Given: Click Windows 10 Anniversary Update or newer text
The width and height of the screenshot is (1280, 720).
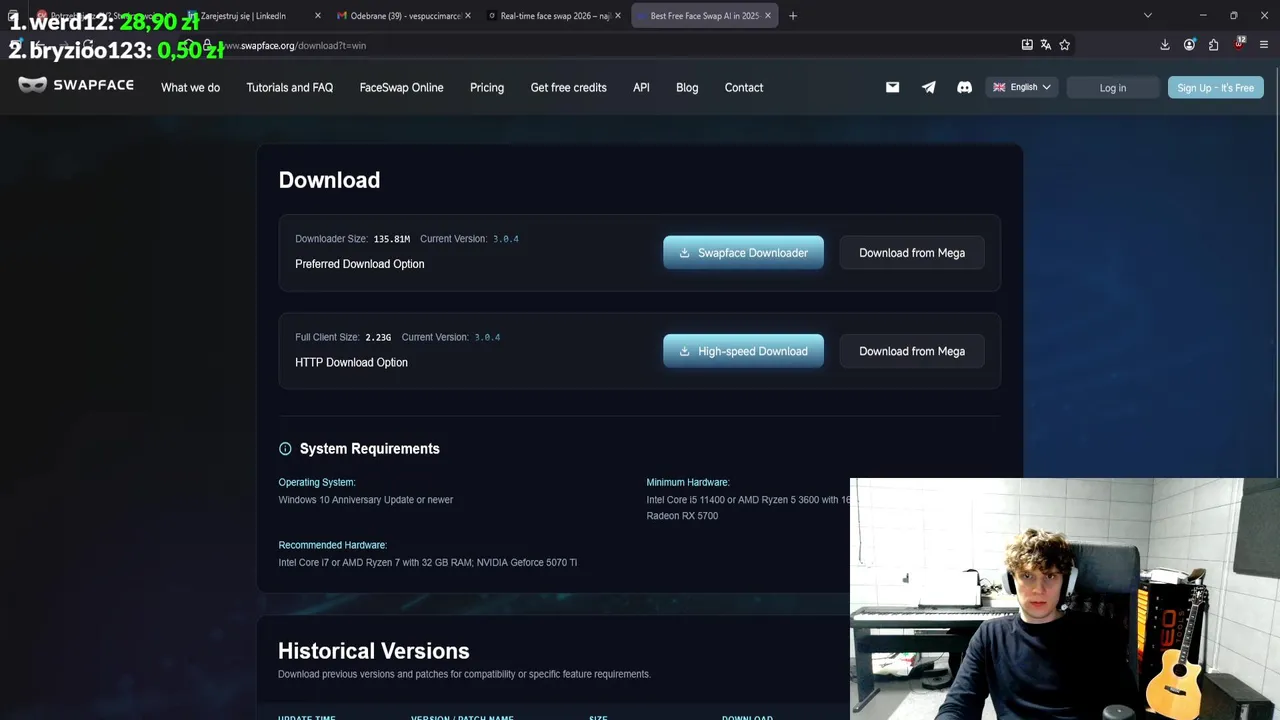Looking at the screenshot, I should click(366, 500).
